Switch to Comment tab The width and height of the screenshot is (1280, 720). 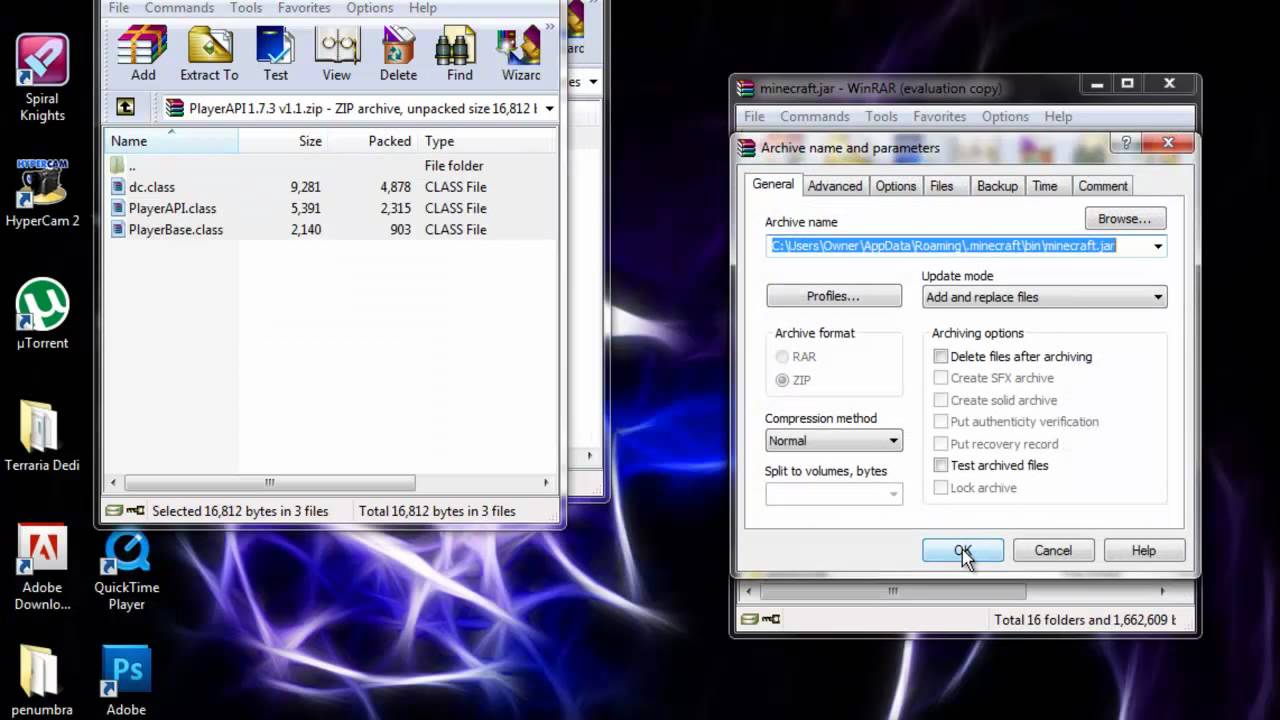1102,186
